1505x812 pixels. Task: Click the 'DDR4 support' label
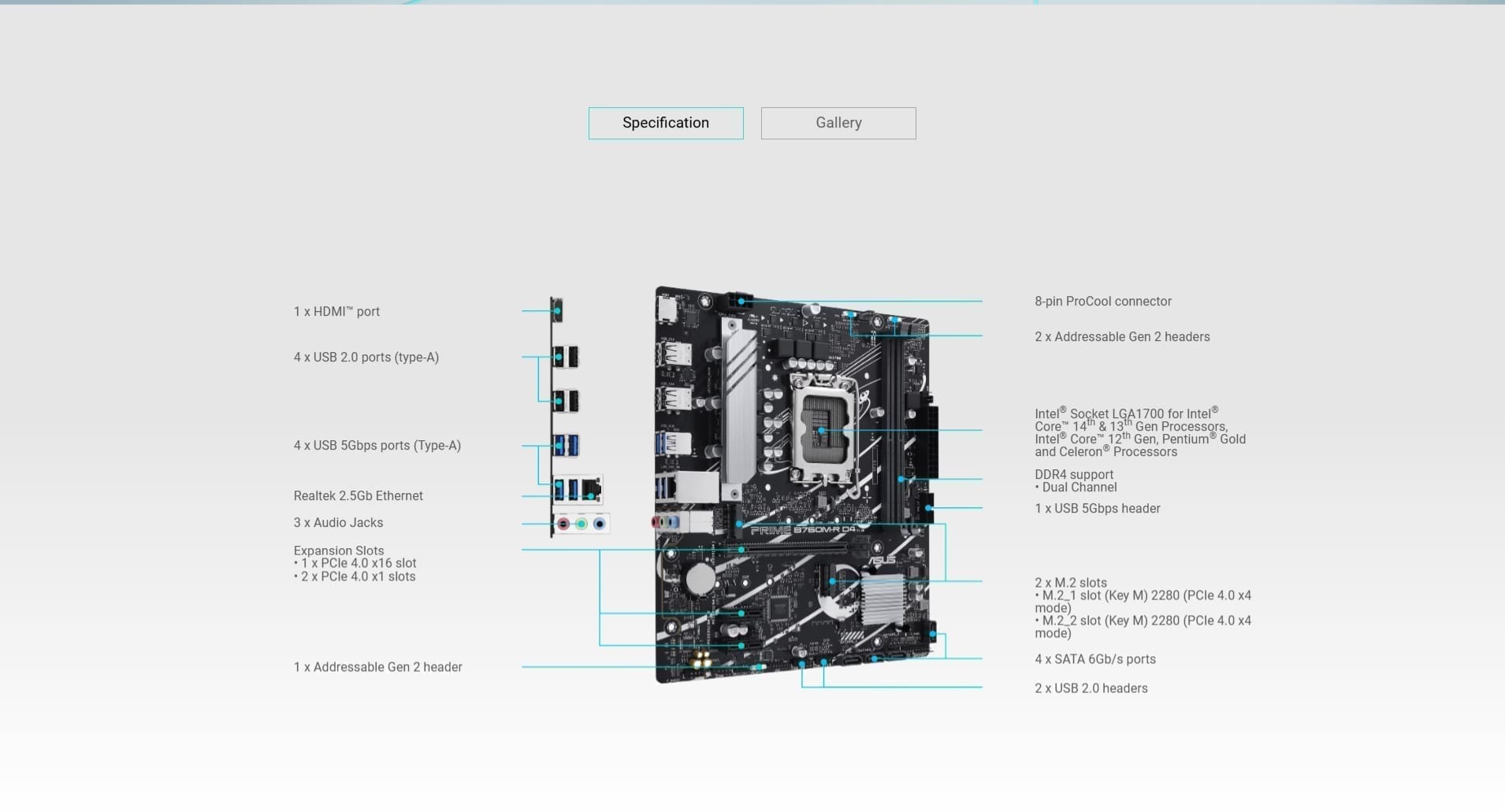coord(1073,475)
